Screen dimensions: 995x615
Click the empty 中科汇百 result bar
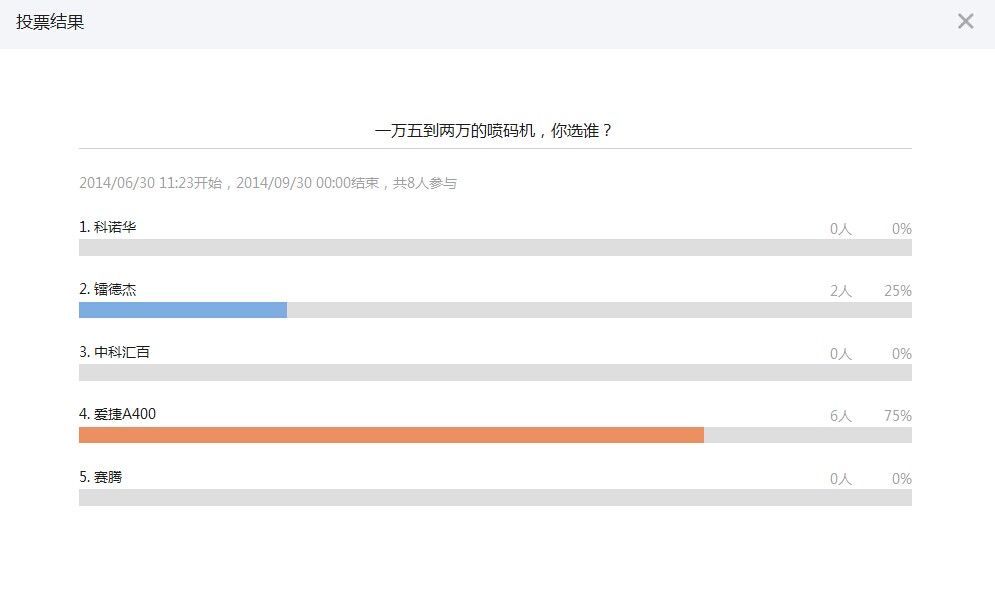tap(495, 373)
